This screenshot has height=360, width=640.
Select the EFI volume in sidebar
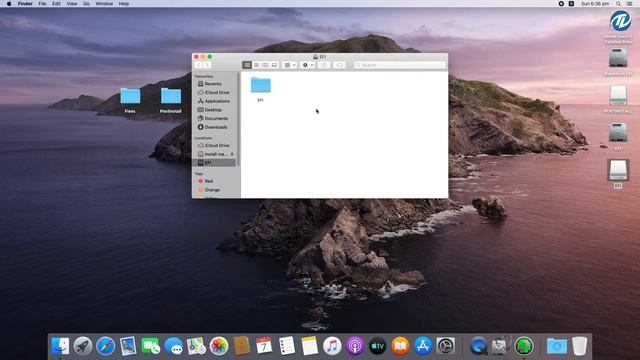[214, 163]
